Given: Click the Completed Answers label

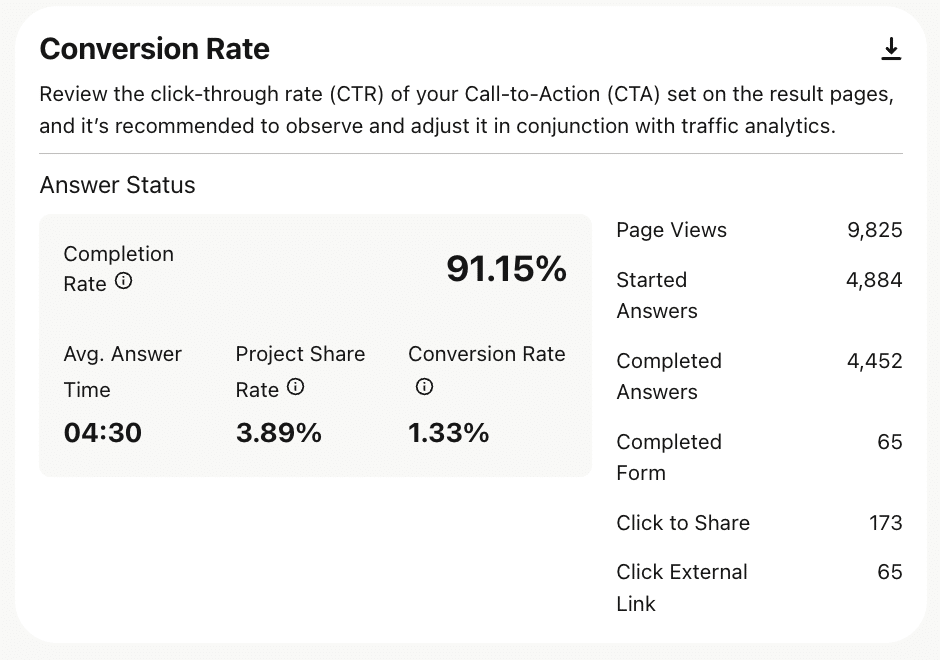Looking at the screenshot, I should pos(668,376).
